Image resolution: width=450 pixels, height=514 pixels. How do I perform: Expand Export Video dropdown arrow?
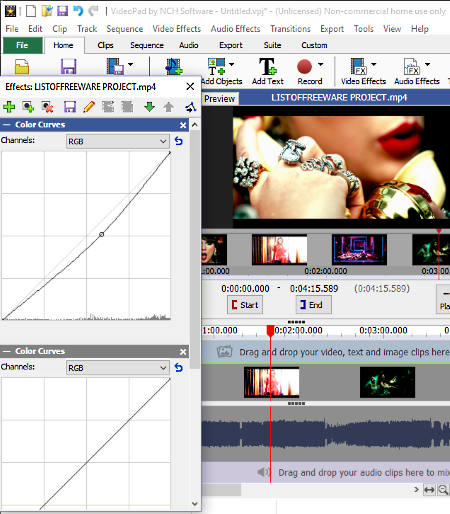[130, 64]
